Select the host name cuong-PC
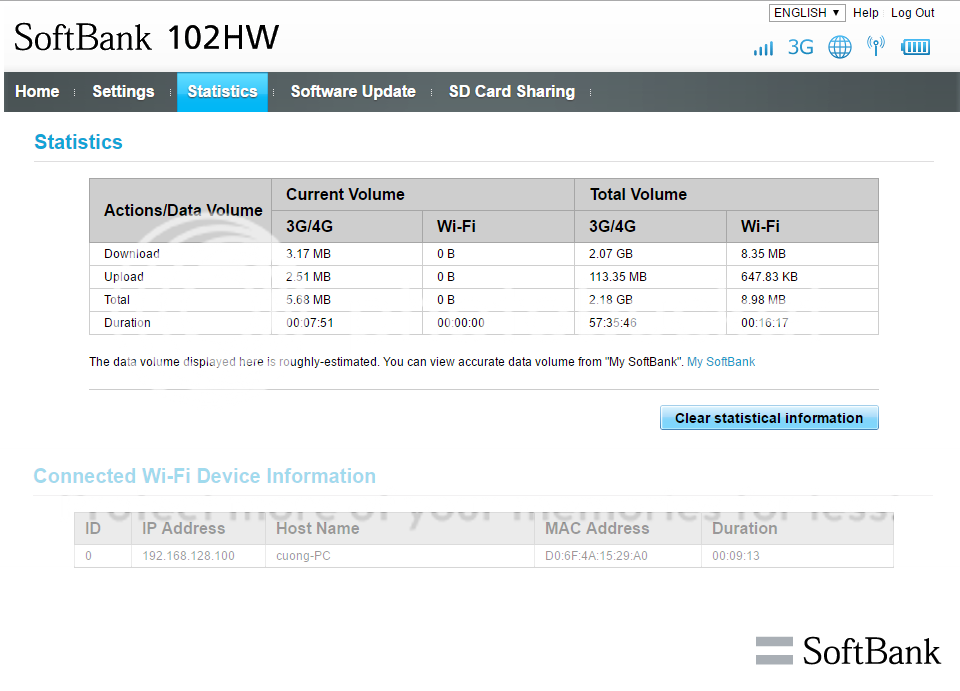Image resolution: width=960 pixels, height=691 pixels. [x=303, y=556]
